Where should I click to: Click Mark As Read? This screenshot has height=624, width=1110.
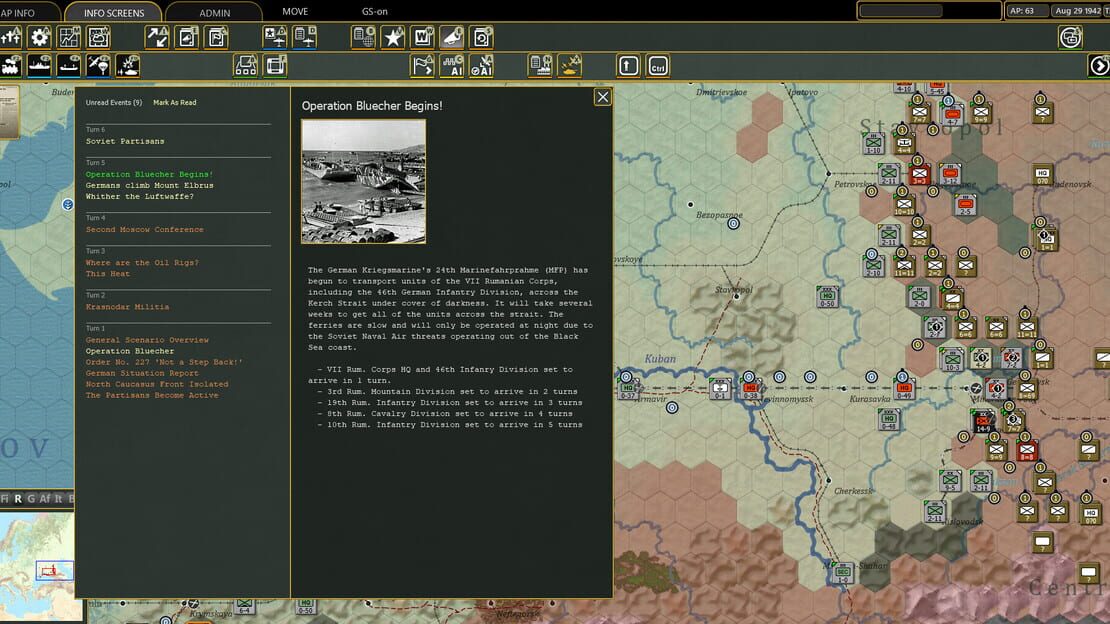tap(175, 103)
